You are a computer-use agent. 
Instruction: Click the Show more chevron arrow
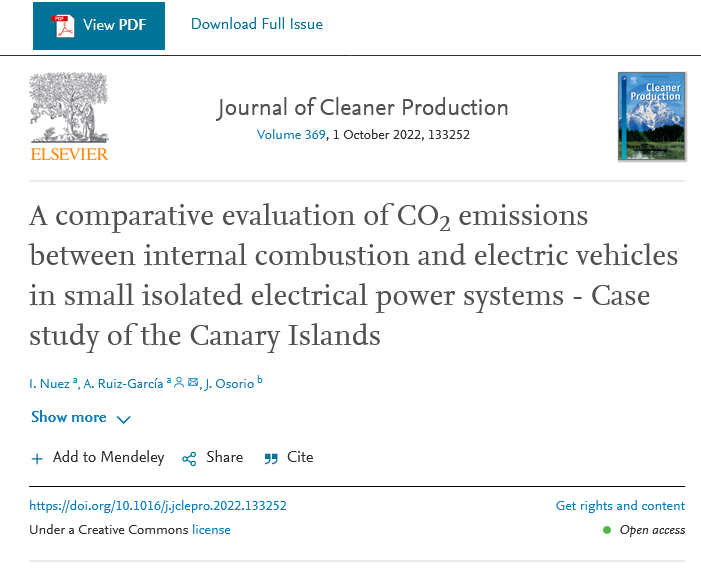click(x=124, y=419)
